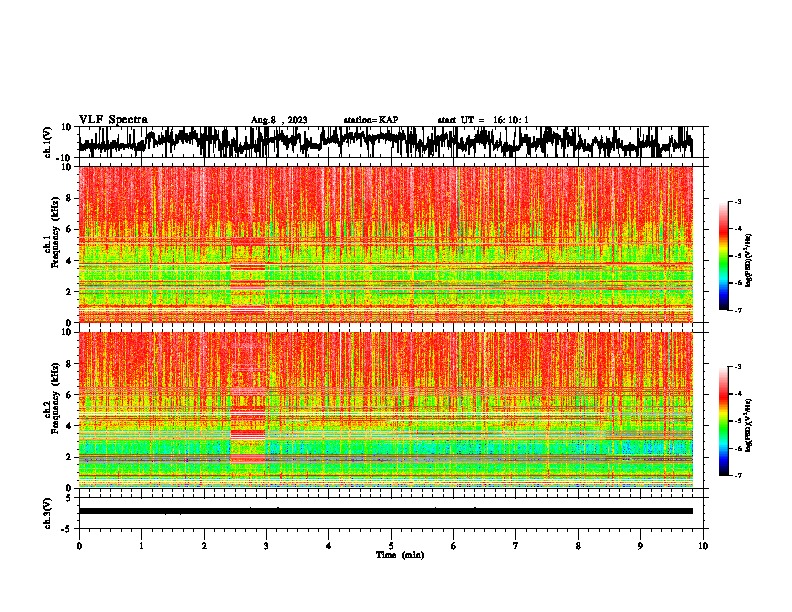Click the ch.1 frequency axis "2" tick label
Screen dimensions: 792x612
(x=70, y=292)
